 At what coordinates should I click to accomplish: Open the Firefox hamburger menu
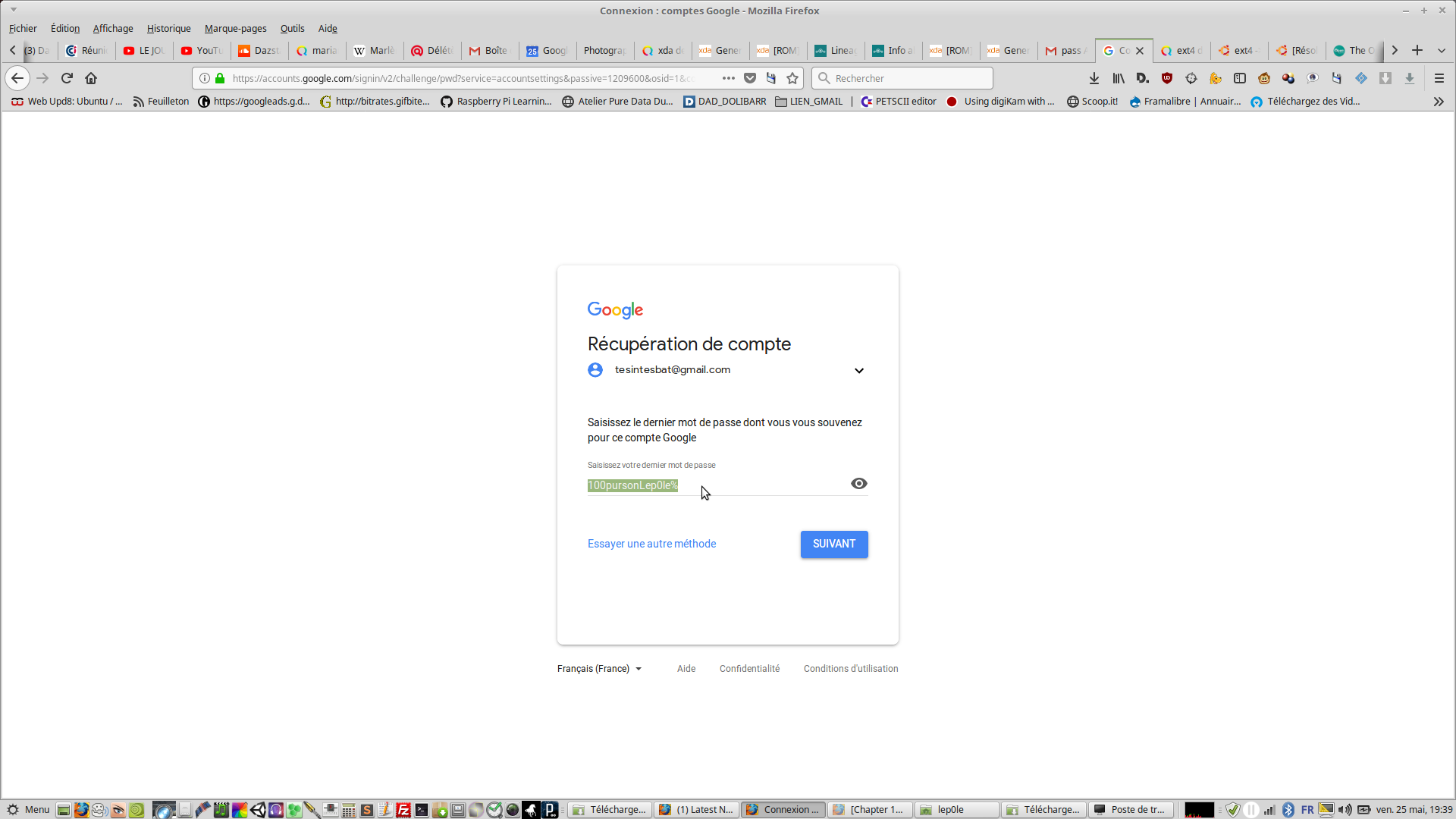[1439, 78]
